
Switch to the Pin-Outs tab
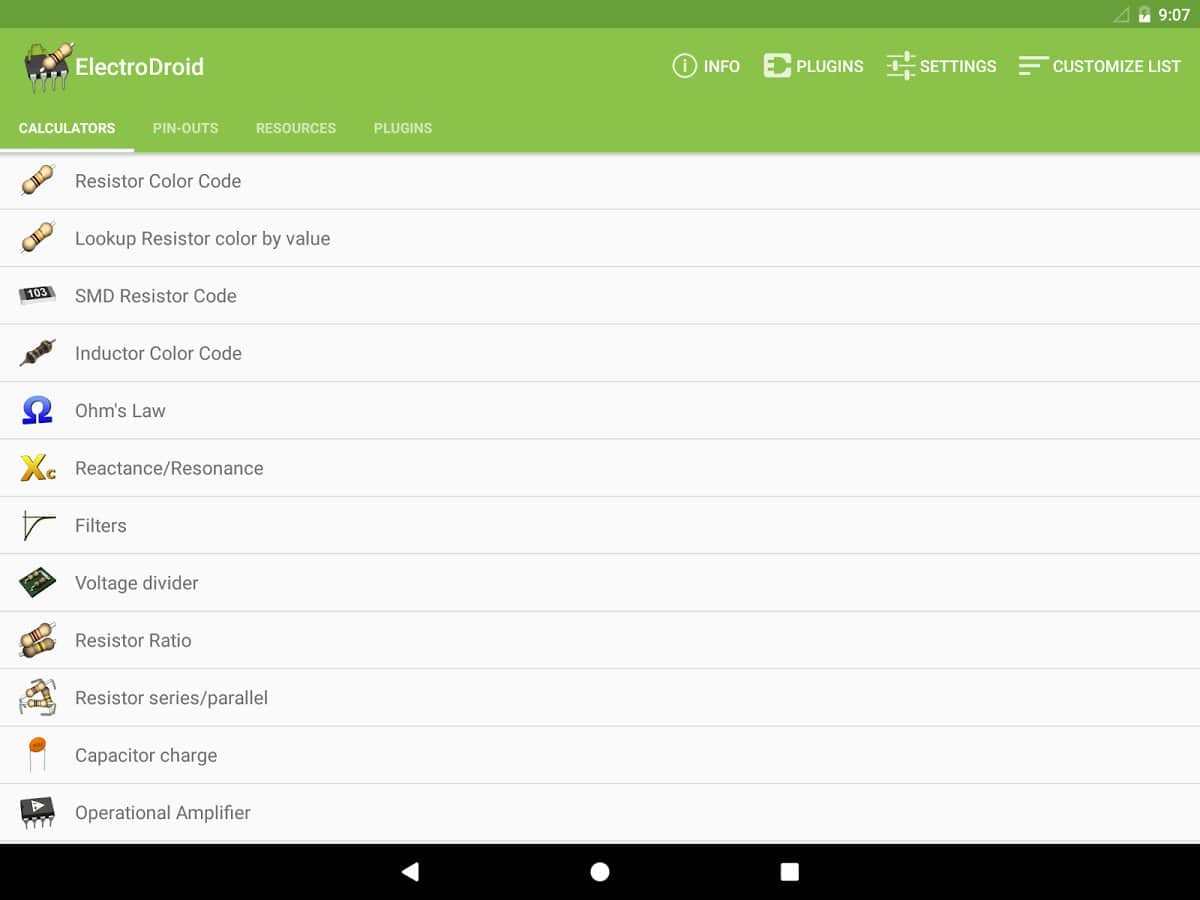(x=185, y=128)
